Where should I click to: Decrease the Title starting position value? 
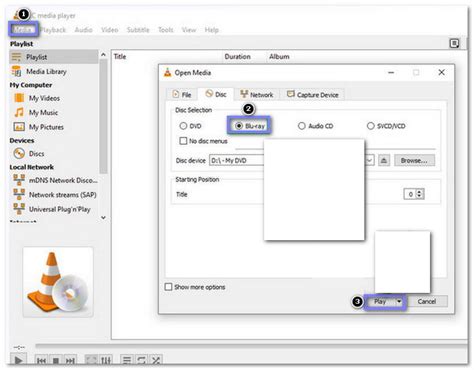[x=420, y=196]
